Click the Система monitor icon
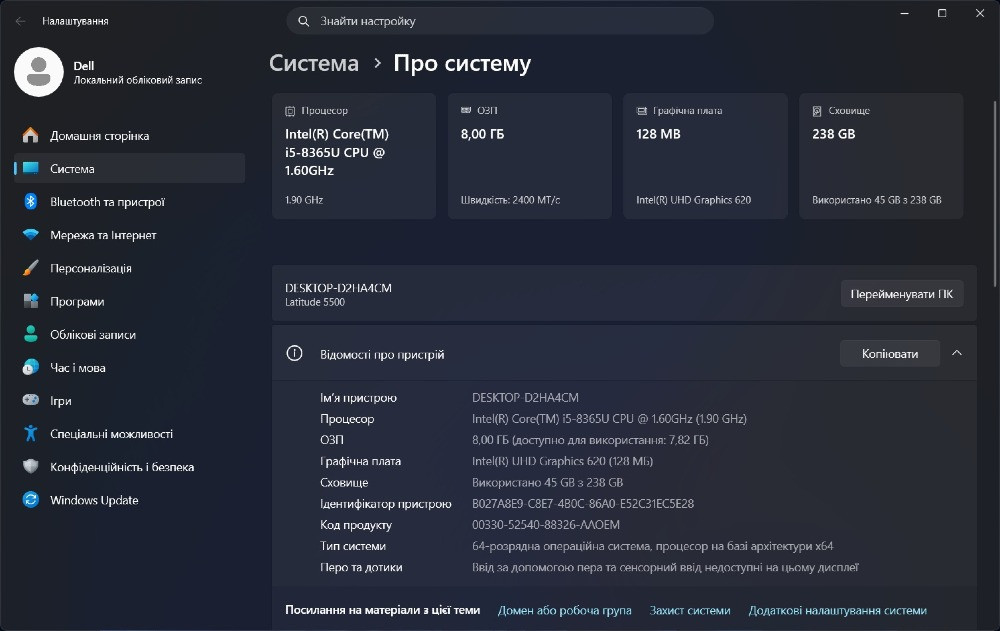The width and height of the screenshot is (1000, 631). pos(31,168)
